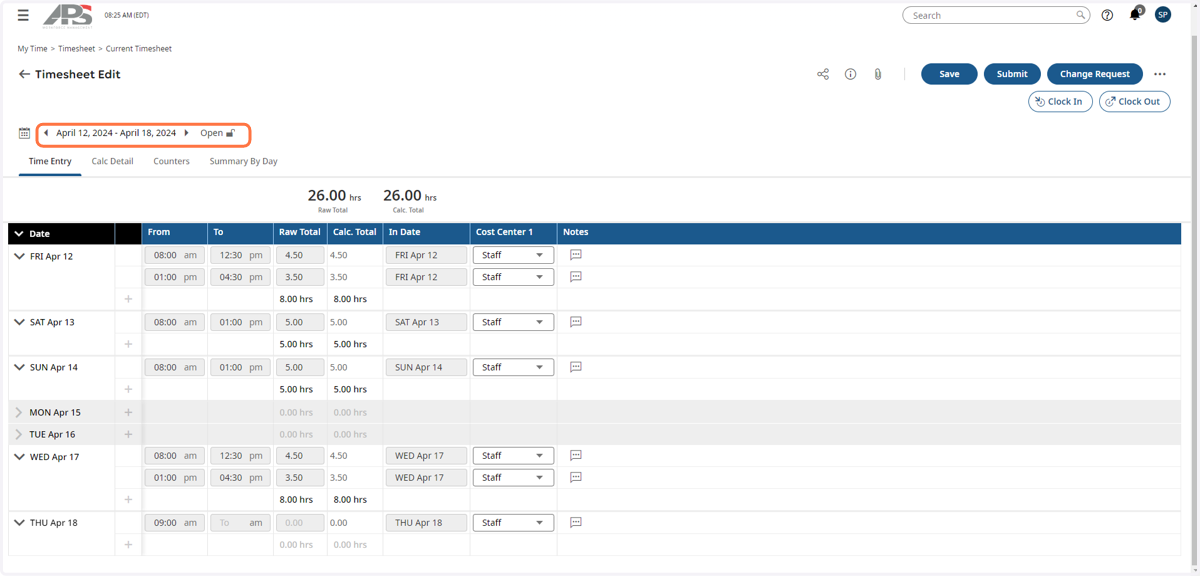Screen dimensions: 1200x576
Task: Add a note to FRI Apr 12 08:00 entry
Action: coord(576,255)
